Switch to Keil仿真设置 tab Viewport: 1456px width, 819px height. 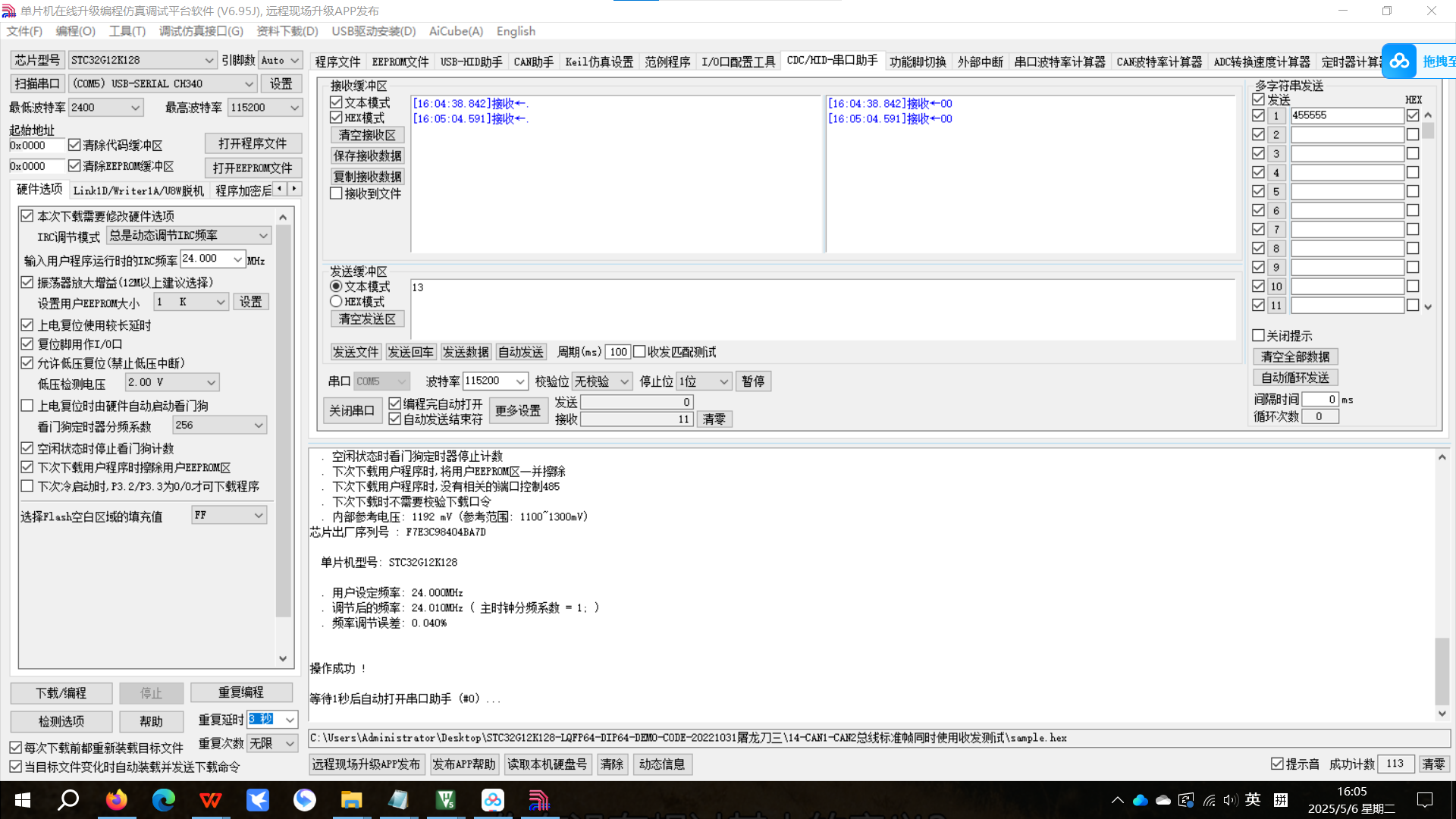(x=598, y=61)
